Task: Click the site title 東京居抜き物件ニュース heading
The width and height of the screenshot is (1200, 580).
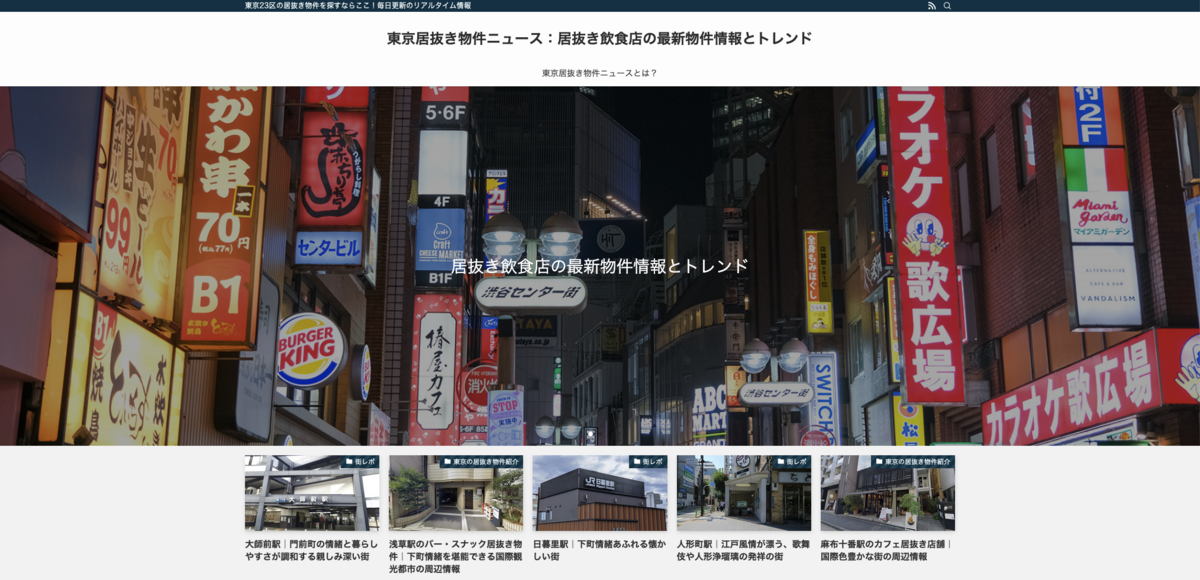Action: (x=599, y=38)
